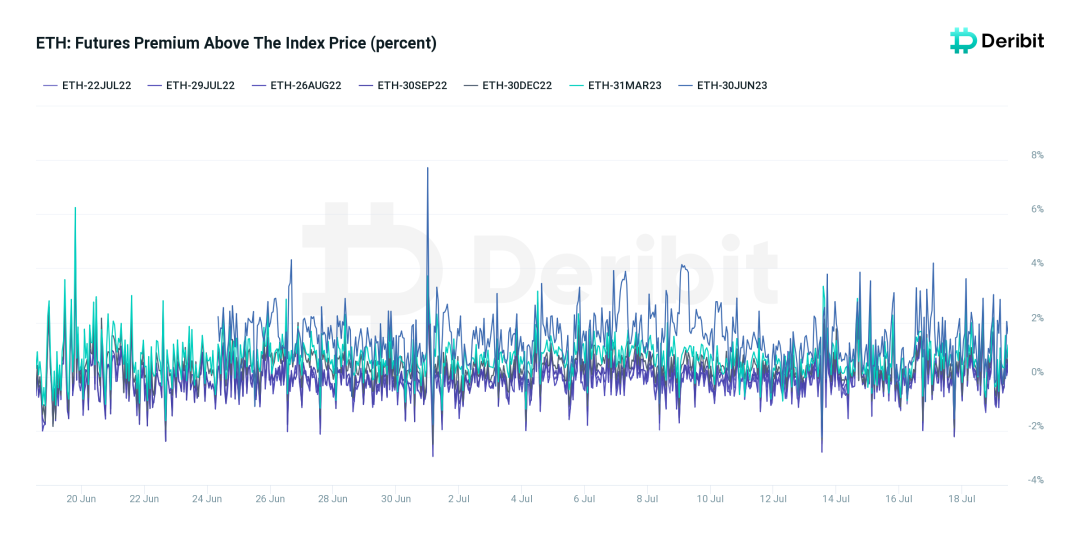Toggle the teal ETH-31MAR23 series
This screenshot has height=540, width=1080.
pos(615,86)
